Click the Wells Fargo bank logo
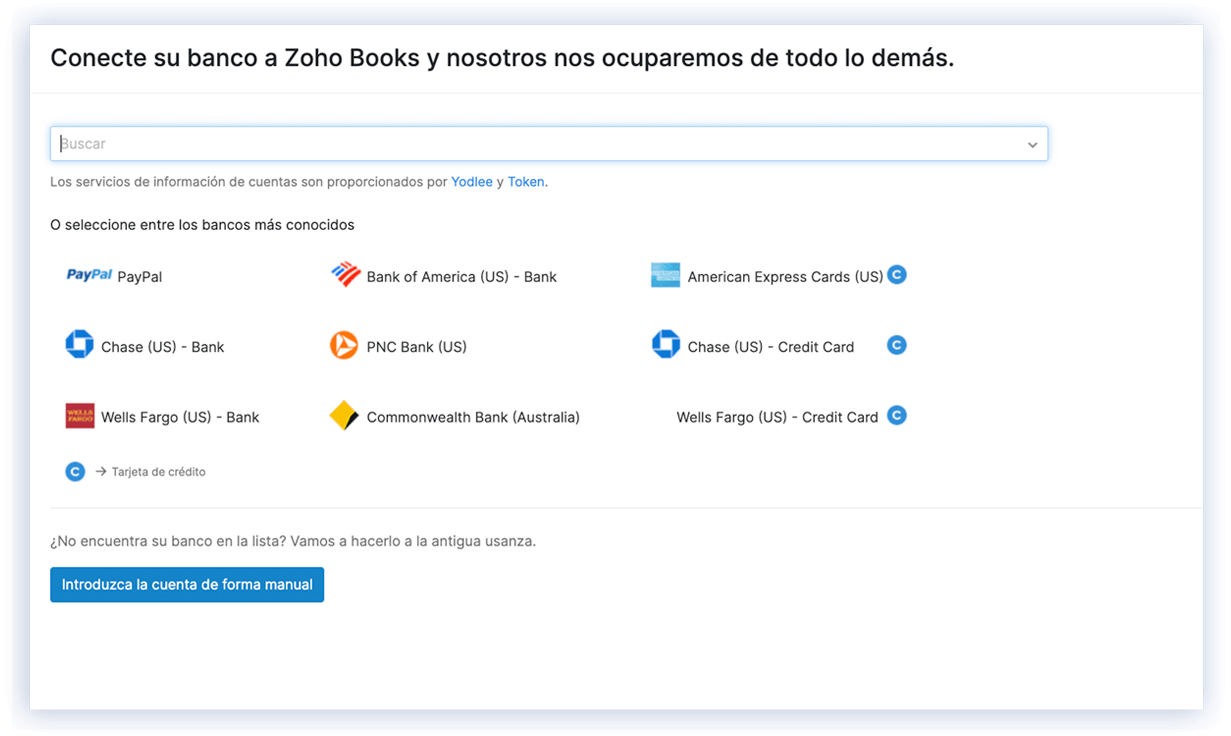1231x736 pixels. point(80,416)
